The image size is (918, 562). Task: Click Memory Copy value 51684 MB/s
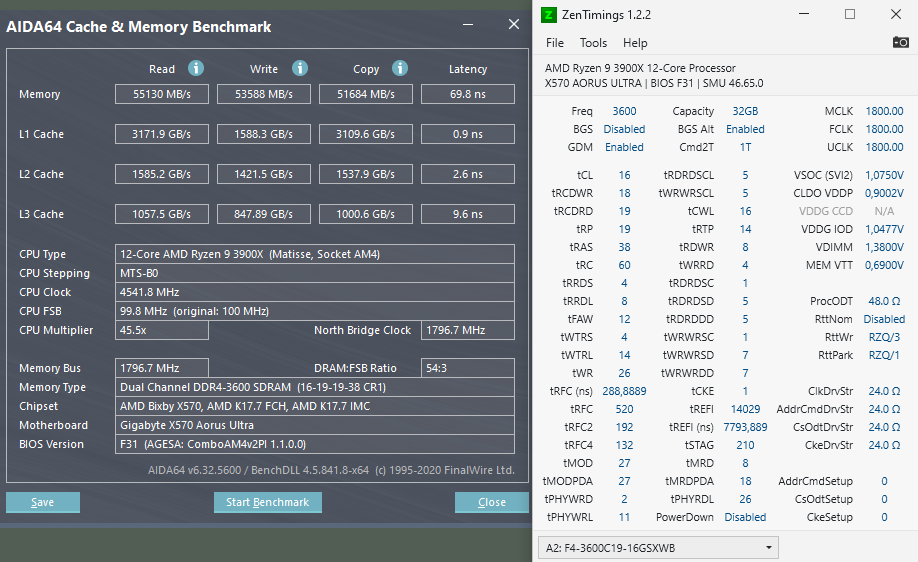click(366, 94)
